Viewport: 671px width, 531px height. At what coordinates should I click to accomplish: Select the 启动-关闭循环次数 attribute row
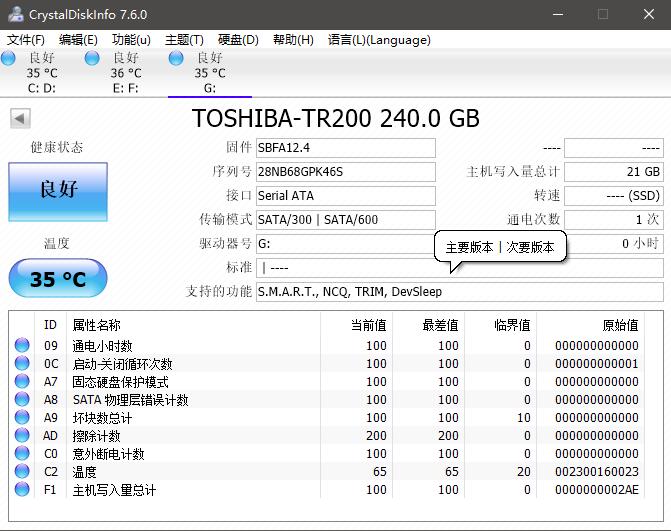pos(327,363)
